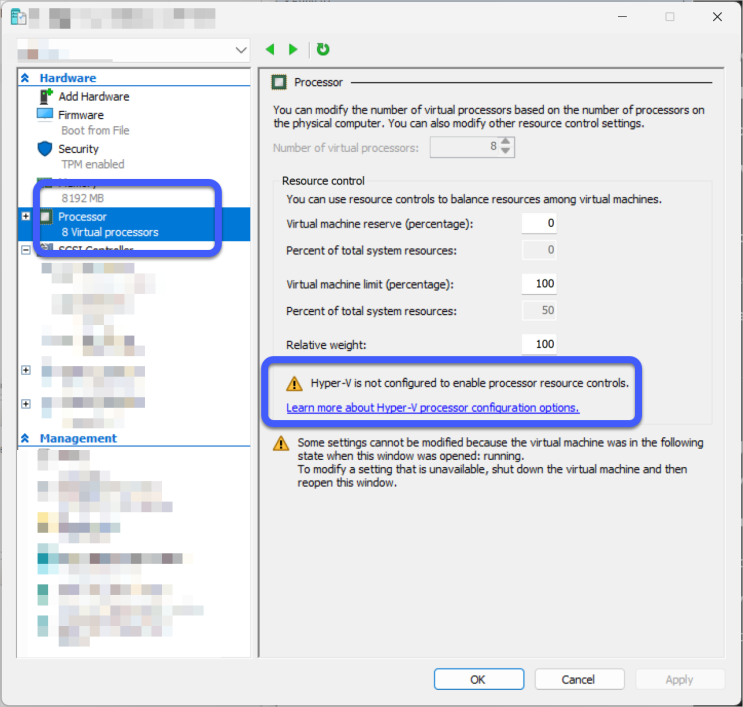Click the Add Hardware icon

(x=45, y=96)
